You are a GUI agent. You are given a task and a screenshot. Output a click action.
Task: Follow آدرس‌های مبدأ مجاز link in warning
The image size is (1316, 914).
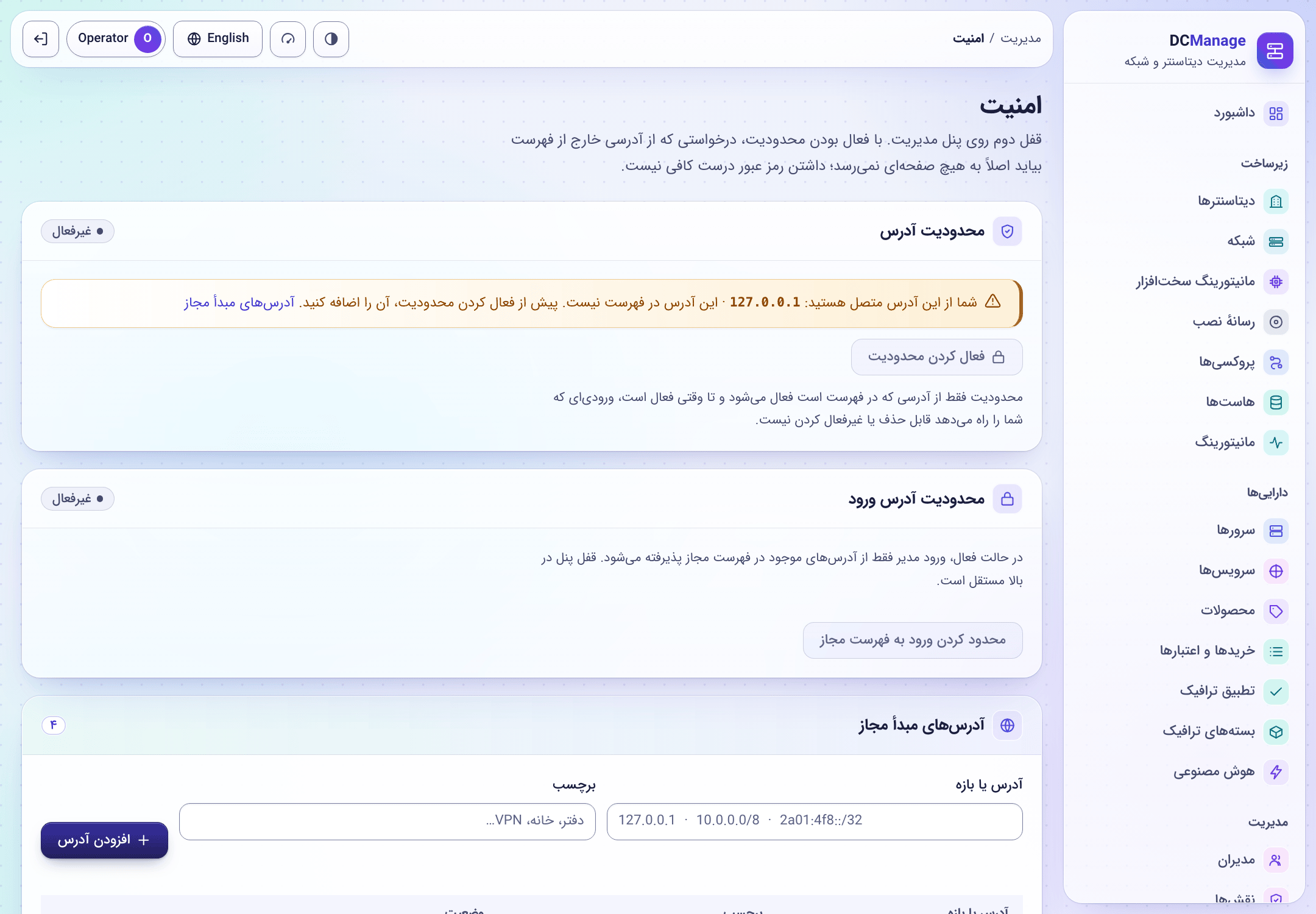pos(239,303)
